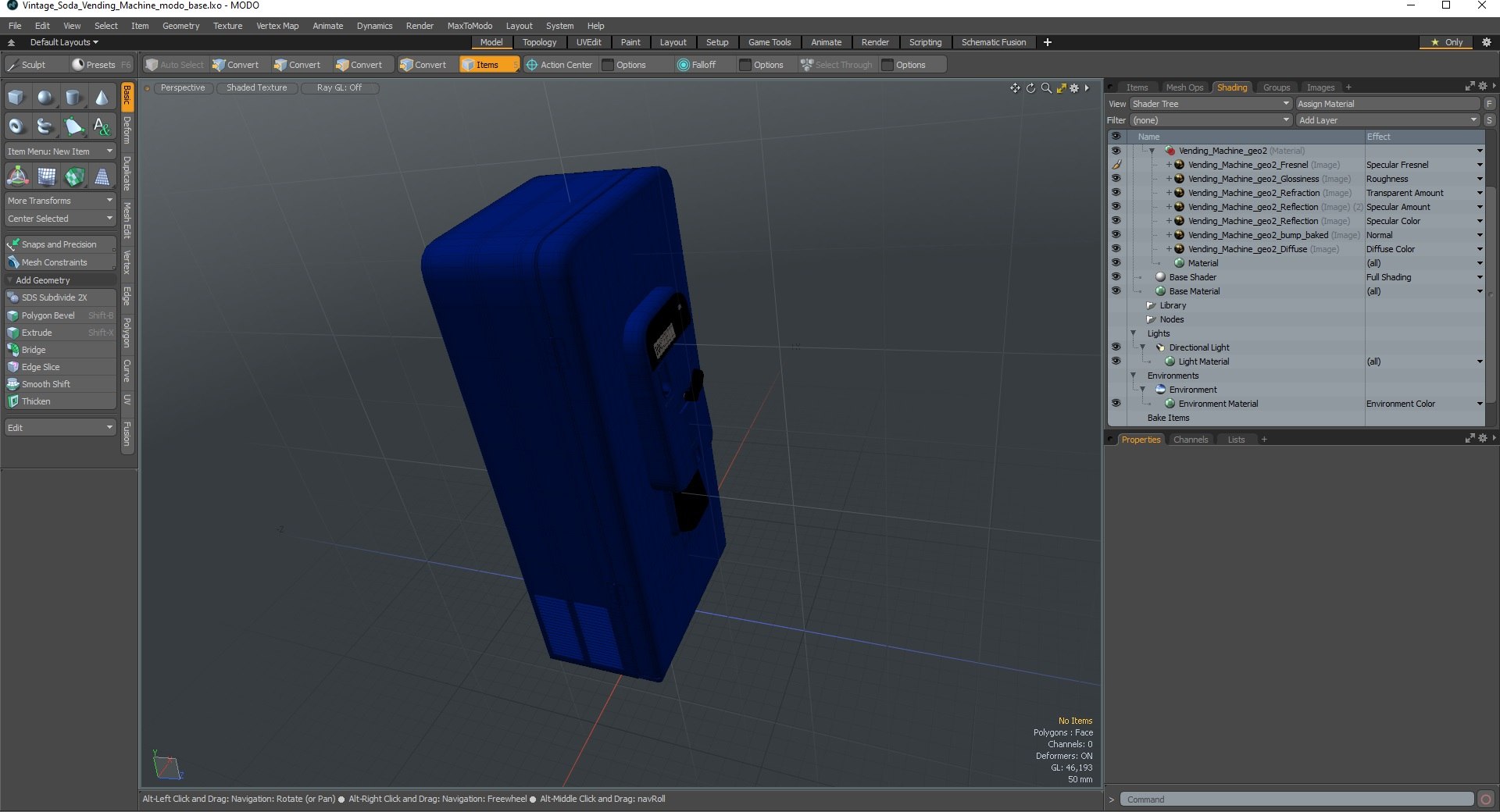Click the Action Center button

(559, 65)
